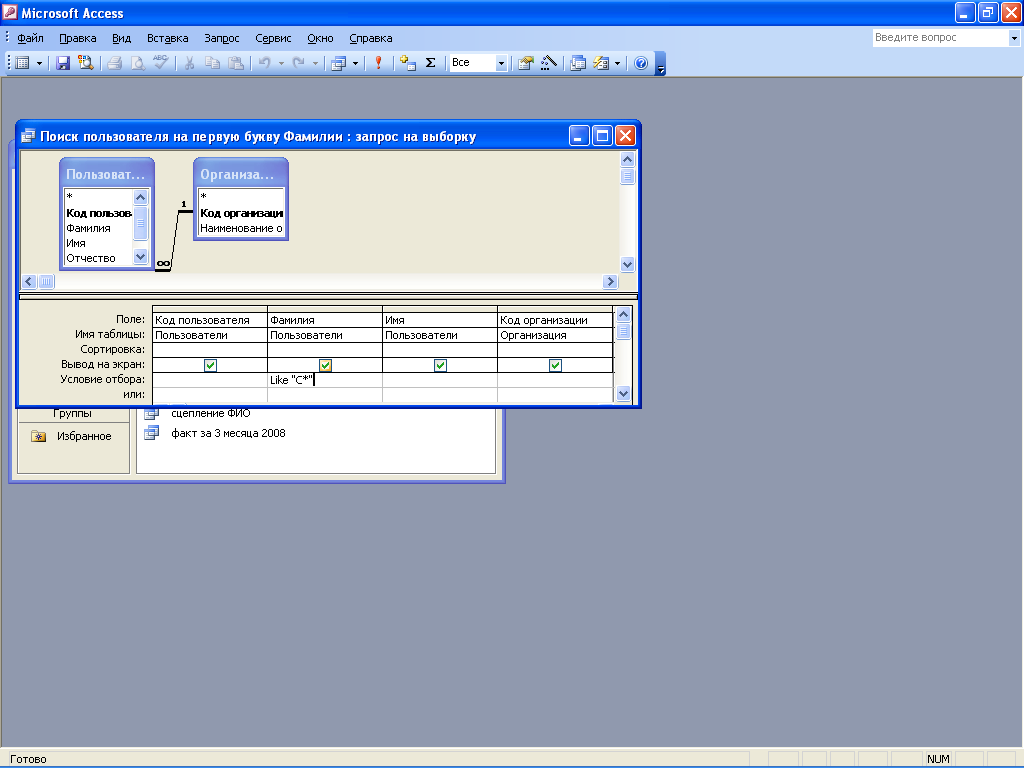1024x768 pixels.
Task: Open Microsoft Access Help question icon
Action: 641,63
